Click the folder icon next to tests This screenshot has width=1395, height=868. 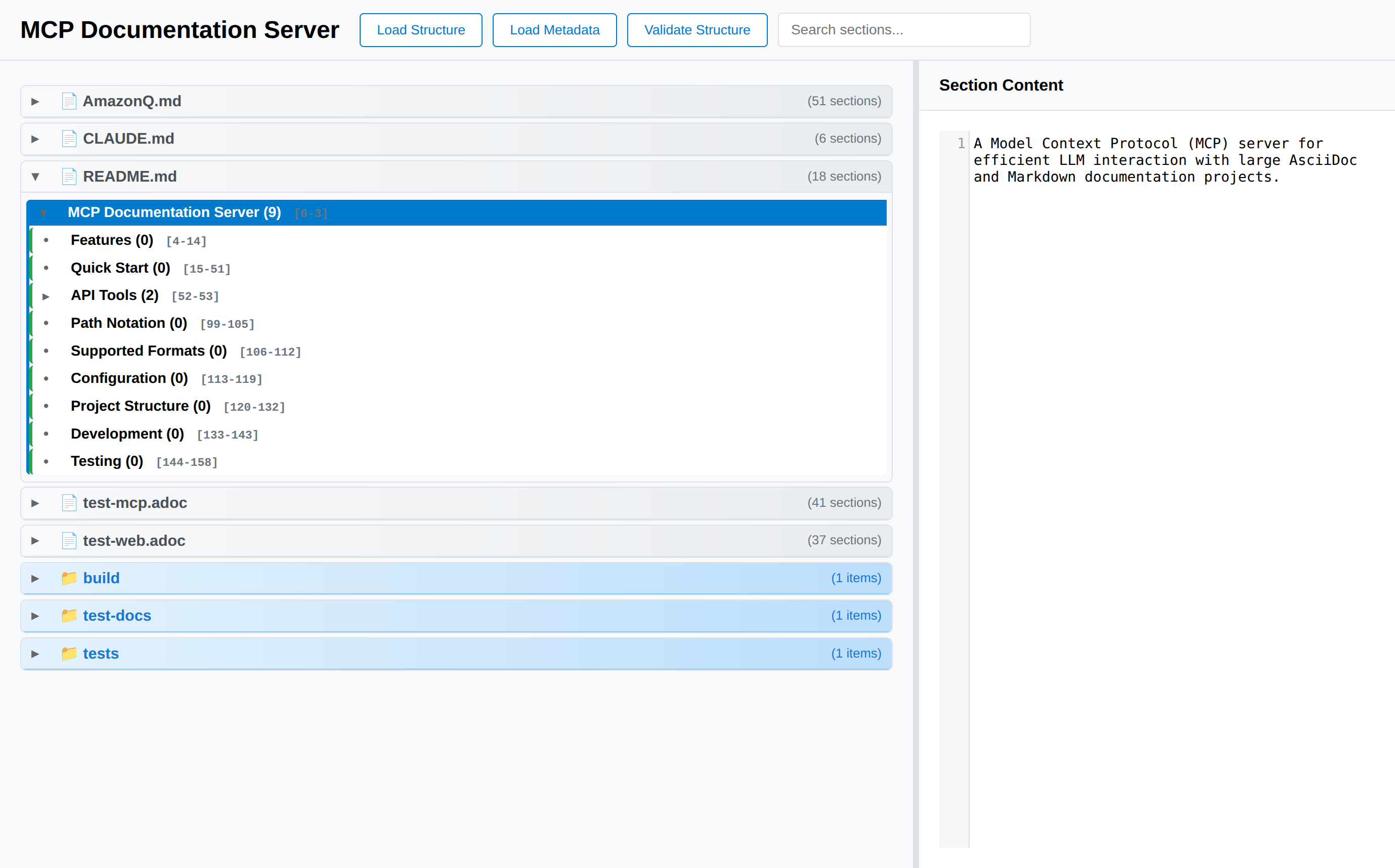click(x=69, y=654)
